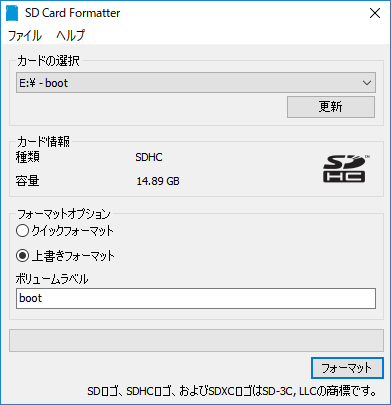Click the trademark notice text at bottom
This screenshot has width=391, height=405.
click(232, 391)
